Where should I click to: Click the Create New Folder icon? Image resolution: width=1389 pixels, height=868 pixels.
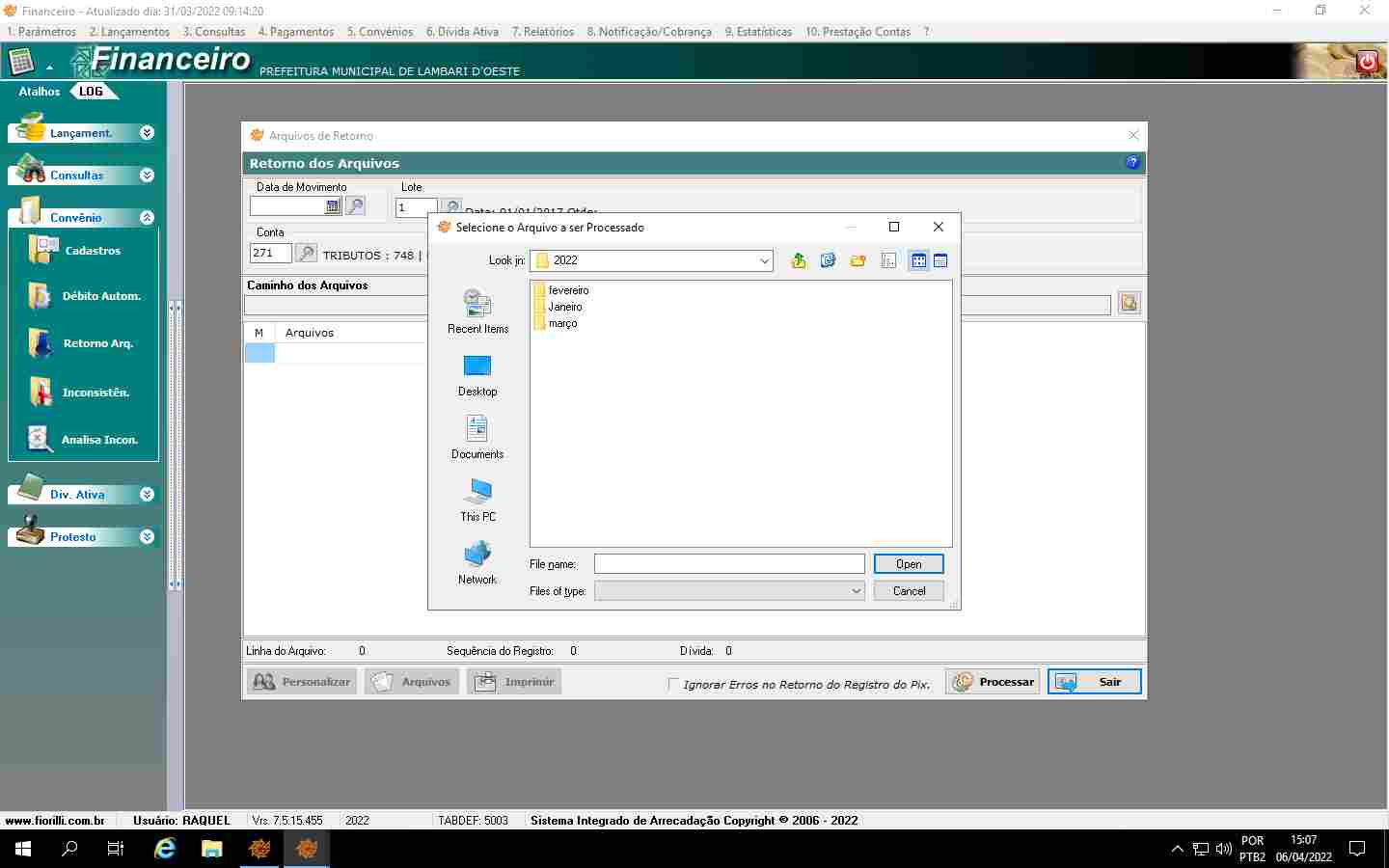click(858, 260)
